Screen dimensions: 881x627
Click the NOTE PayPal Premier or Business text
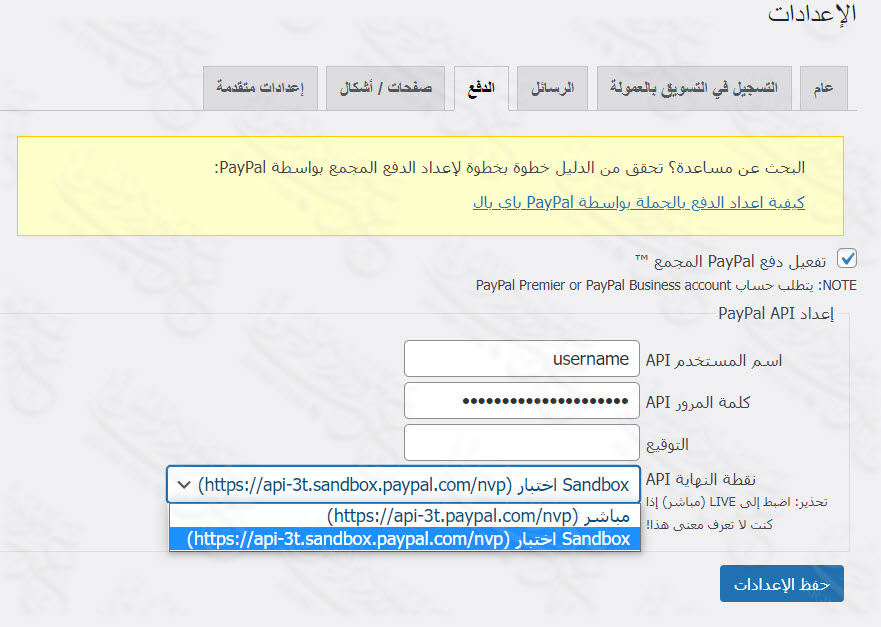coord(666,285)
